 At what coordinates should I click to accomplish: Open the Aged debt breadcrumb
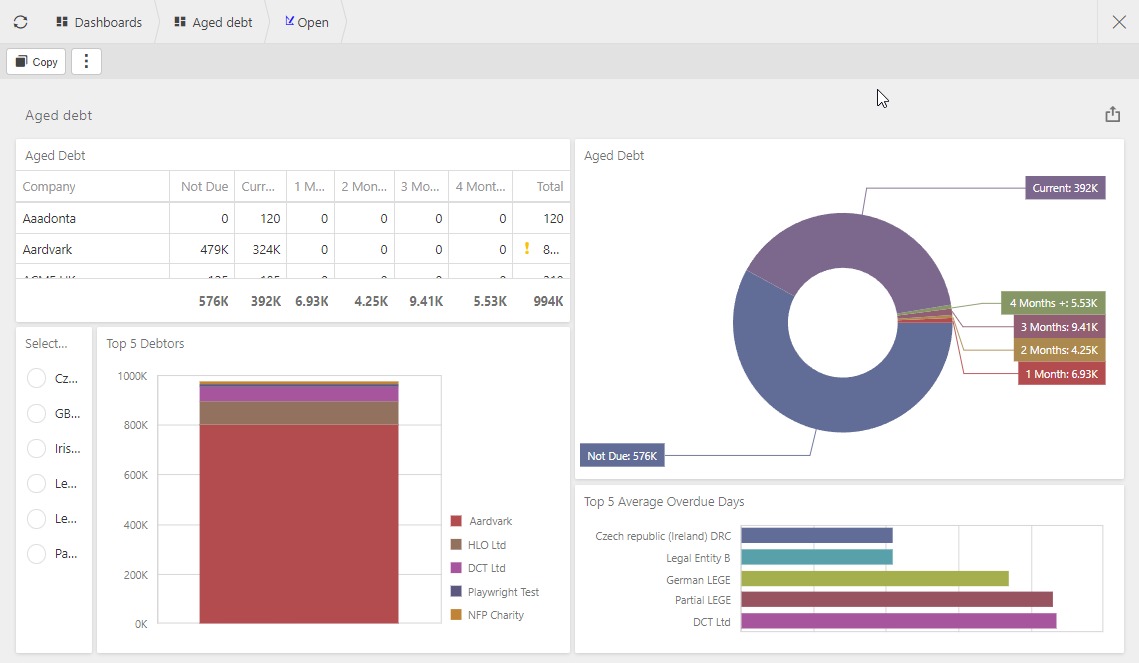pyautogui.click(x=213, y=22)
